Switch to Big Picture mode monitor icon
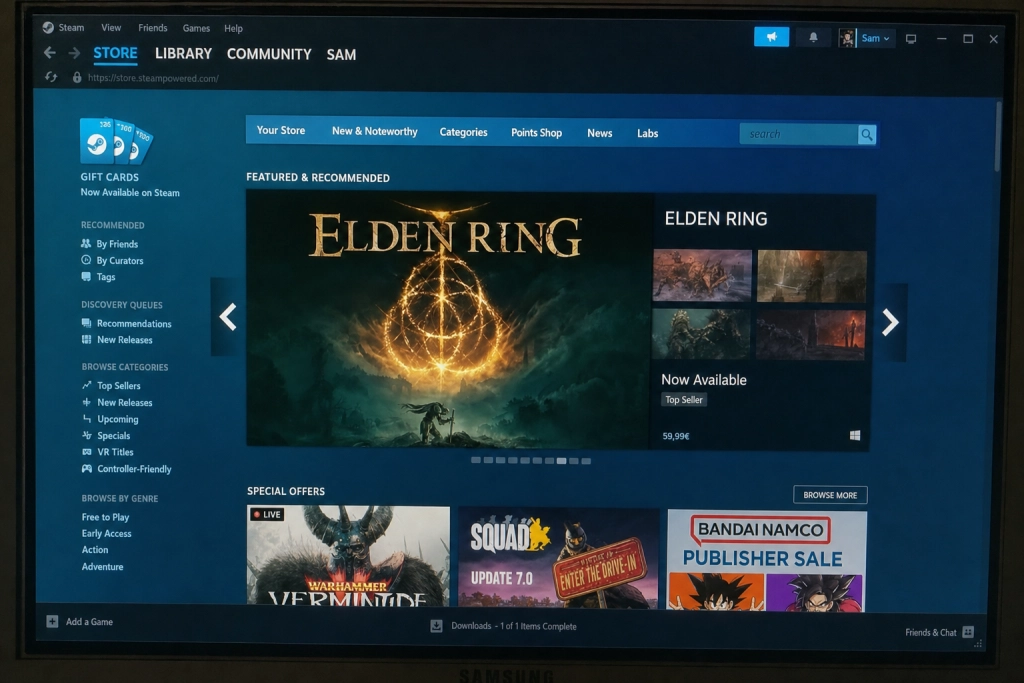Viewport: 1024px width, 683px height. [x=911, y=39]
